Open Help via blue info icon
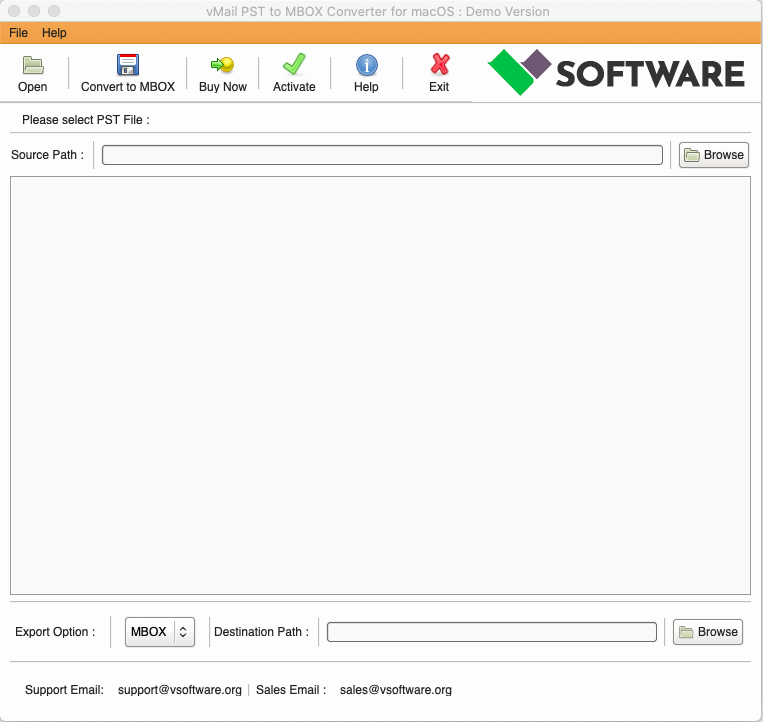The height and width of the screenshot is (722, 763). (x=366, y=65)
